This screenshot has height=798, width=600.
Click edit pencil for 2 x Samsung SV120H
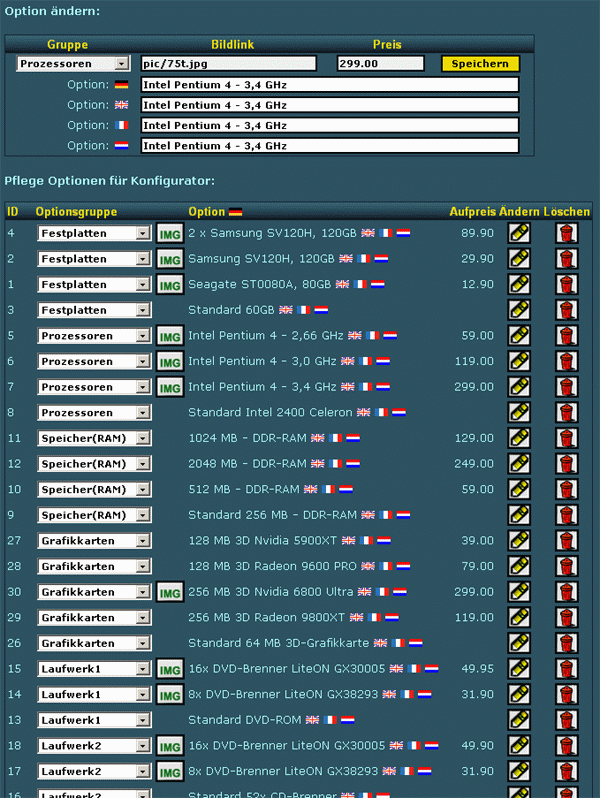[x=519, y=233]
